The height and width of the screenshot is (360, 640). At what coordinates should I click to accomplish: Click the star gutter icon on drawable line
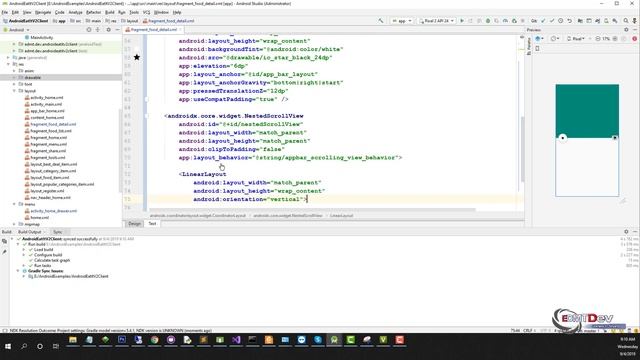(x=137, y=58)
